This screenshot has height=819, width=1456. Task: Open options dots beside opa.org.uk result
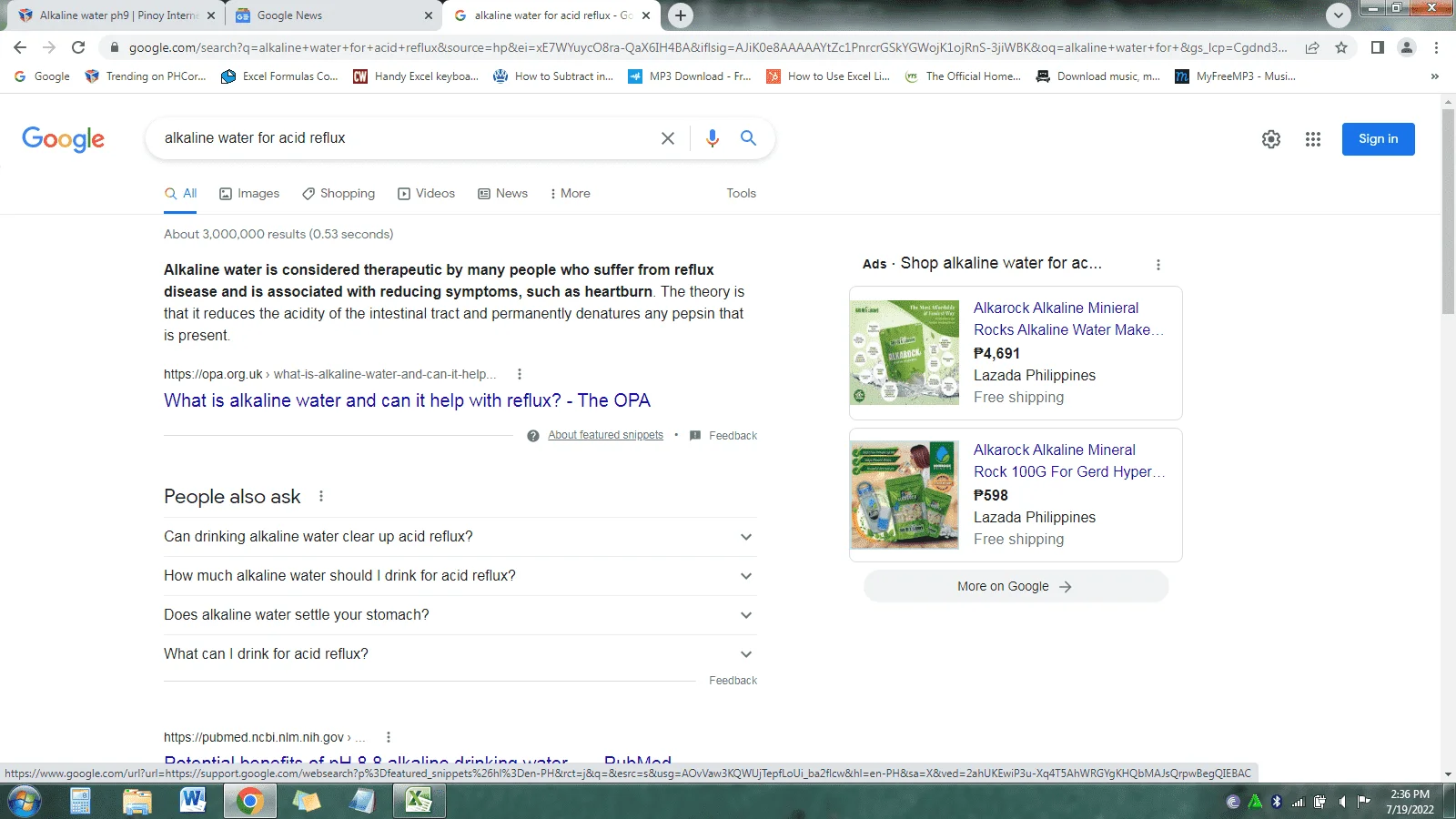point(520,374)
